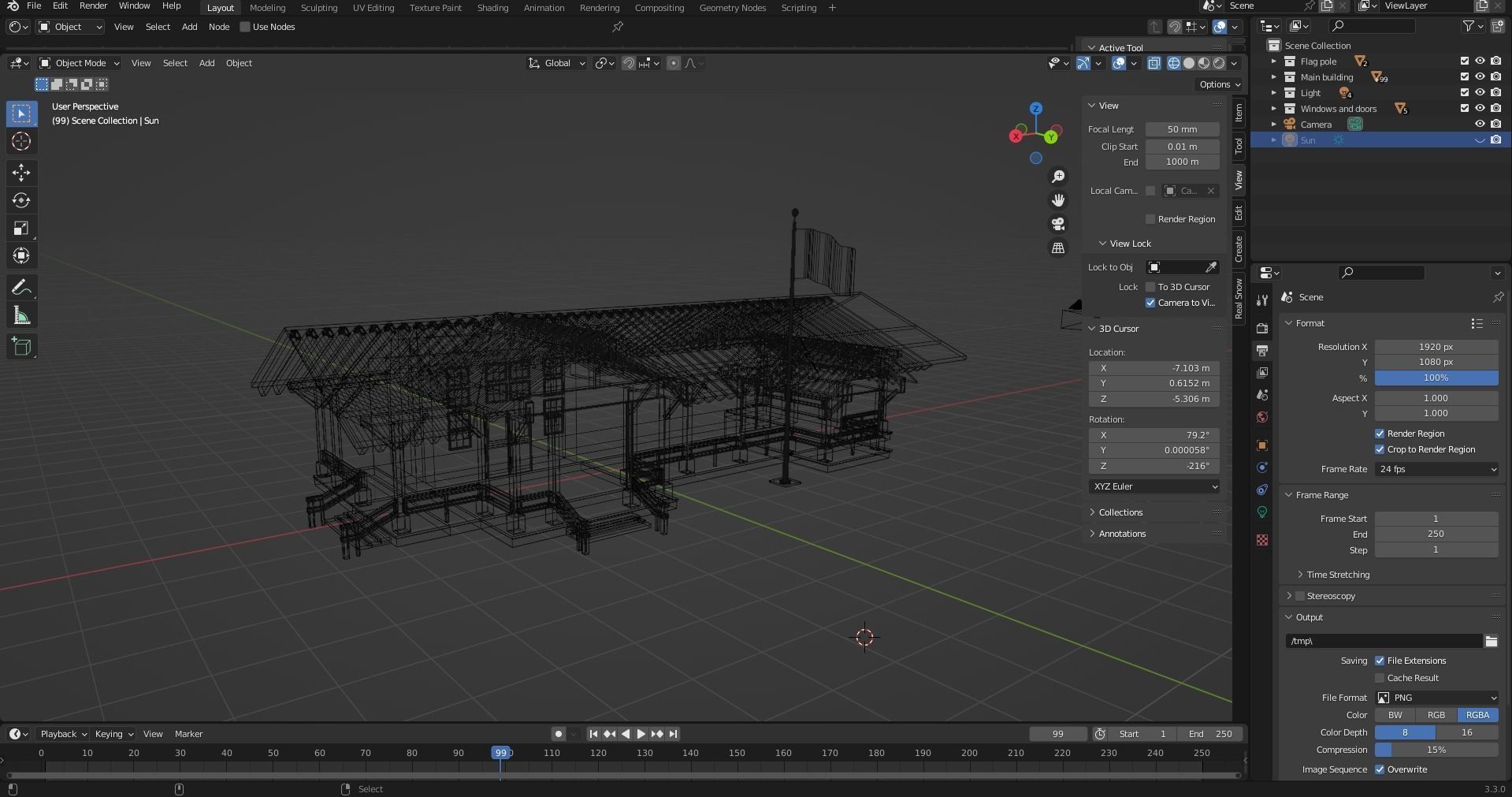1512x797 pixels.
Task: Open Tool properties tab icon
Action: 1262,300
